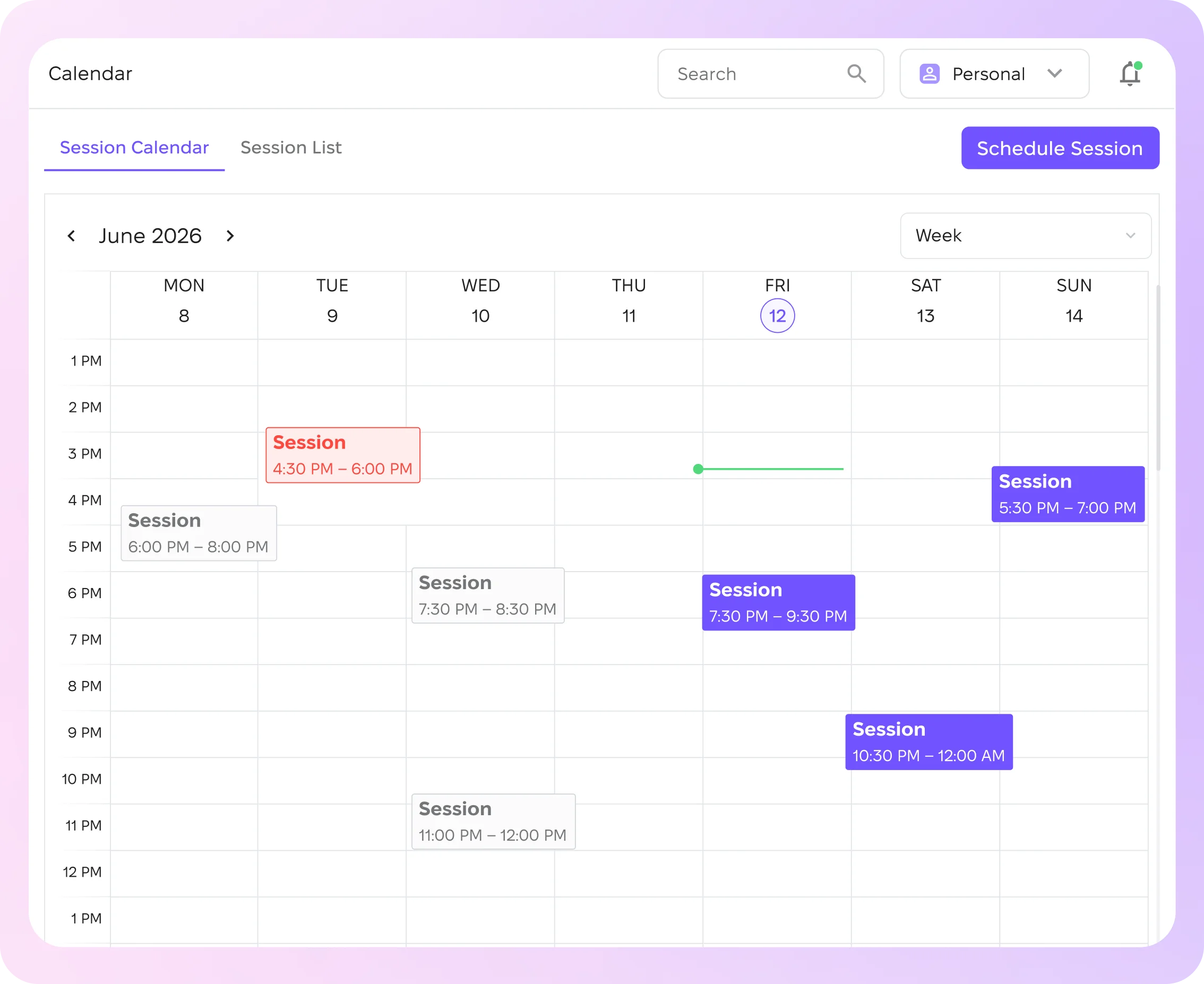Click the calendar vertical scrollbar
Screen dimensions: 1204x984
(1158, 378)
